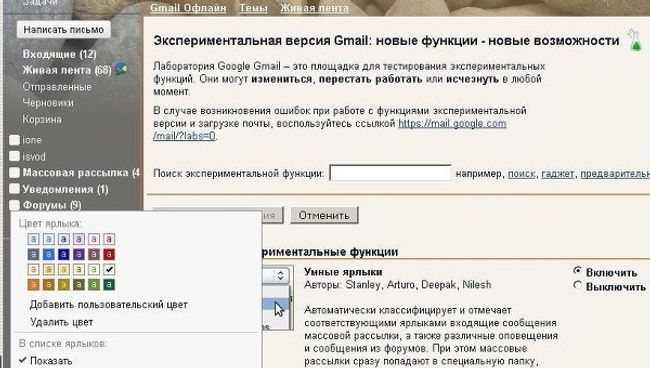
Task: Open color box beside Массовая рассылка label
Action: coord(15,172)
